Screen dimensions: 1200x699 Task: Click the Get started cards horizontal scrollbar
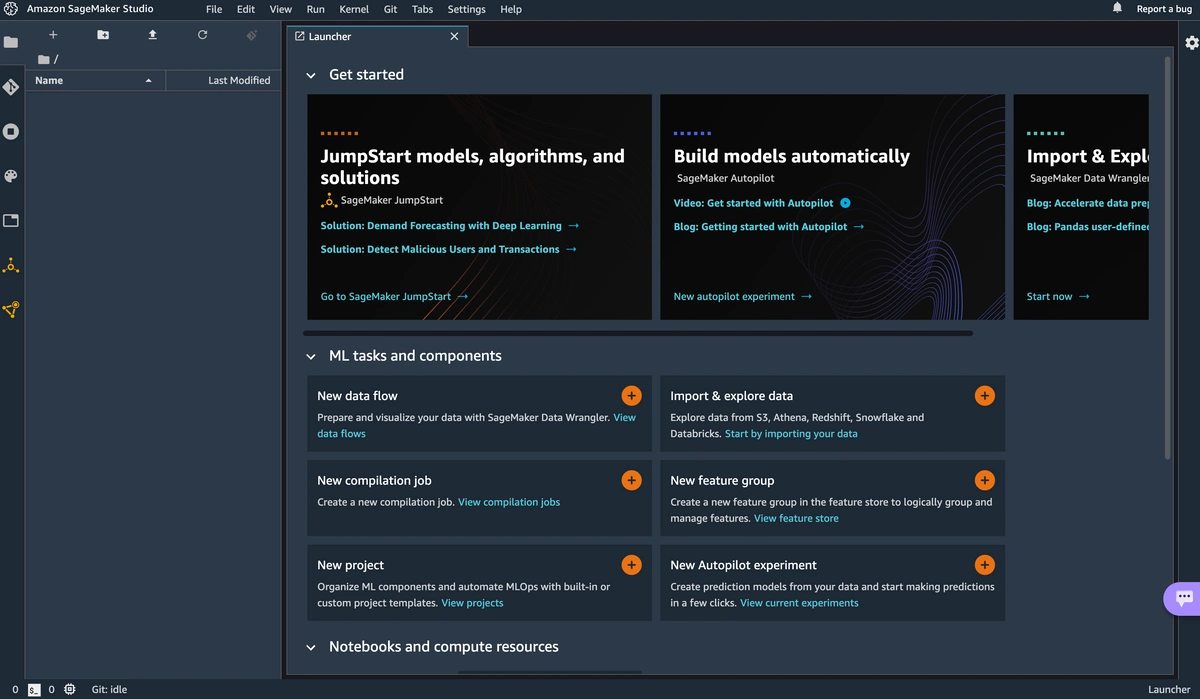point(638,333)
